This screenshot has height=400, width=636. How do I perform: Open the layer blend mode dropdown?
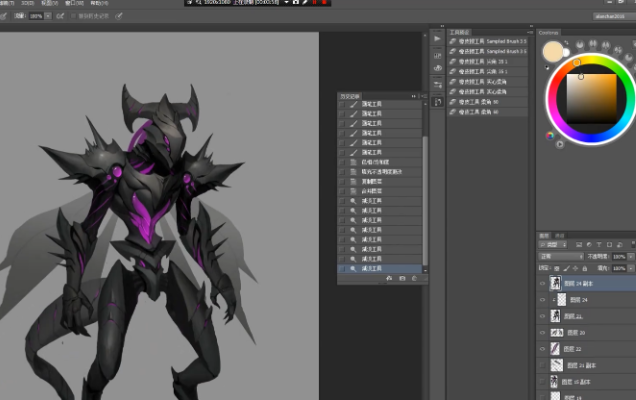click(560, 257)
